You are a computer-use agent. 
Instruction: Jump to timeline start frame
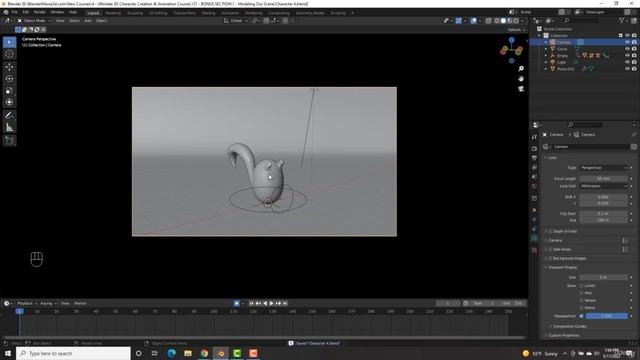251,303
